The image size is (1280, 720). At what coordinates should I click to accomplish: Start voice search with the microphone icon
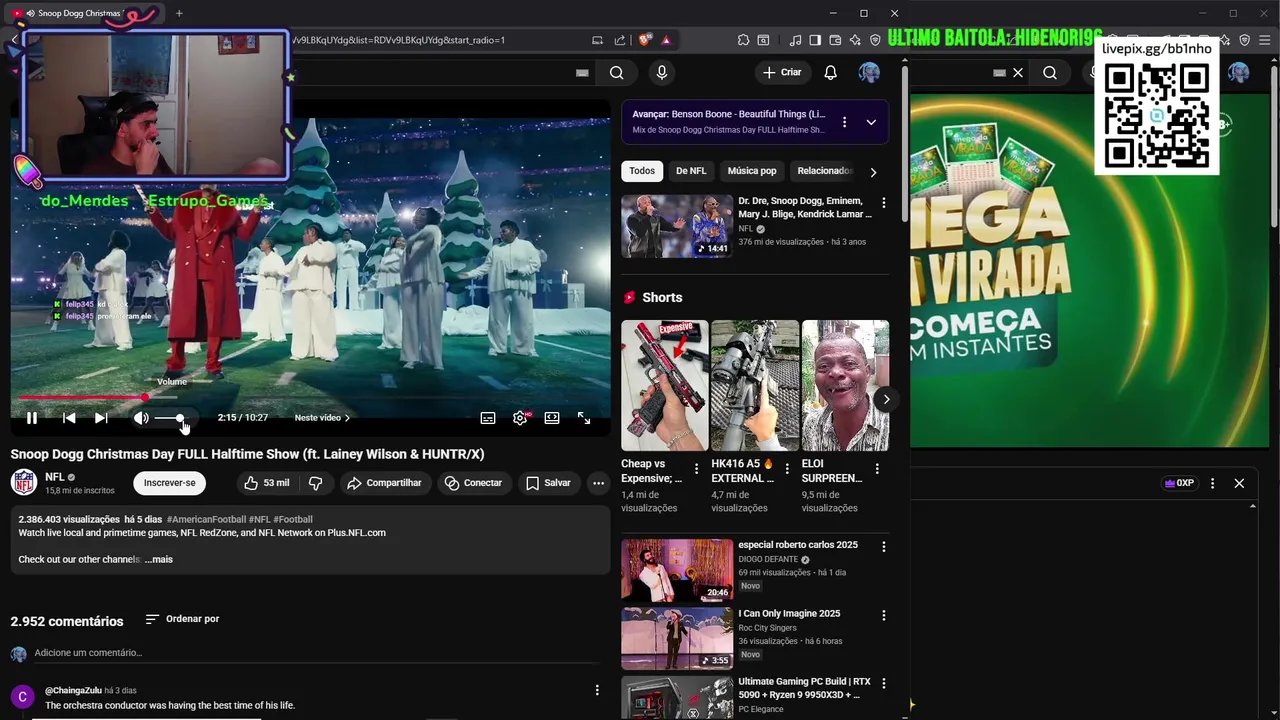(x=661, y=72)
